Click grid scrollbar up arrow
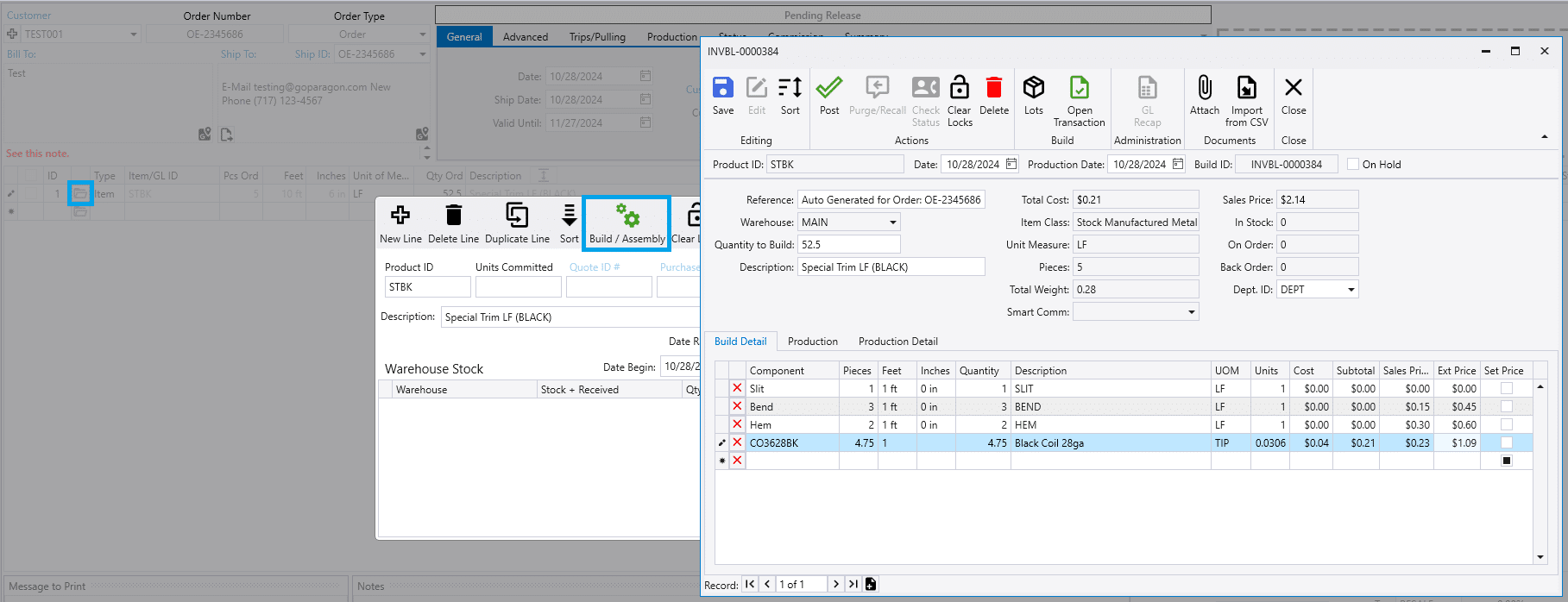The image size is (1568, 602). pyautogui.click(x=1540, y=387)
